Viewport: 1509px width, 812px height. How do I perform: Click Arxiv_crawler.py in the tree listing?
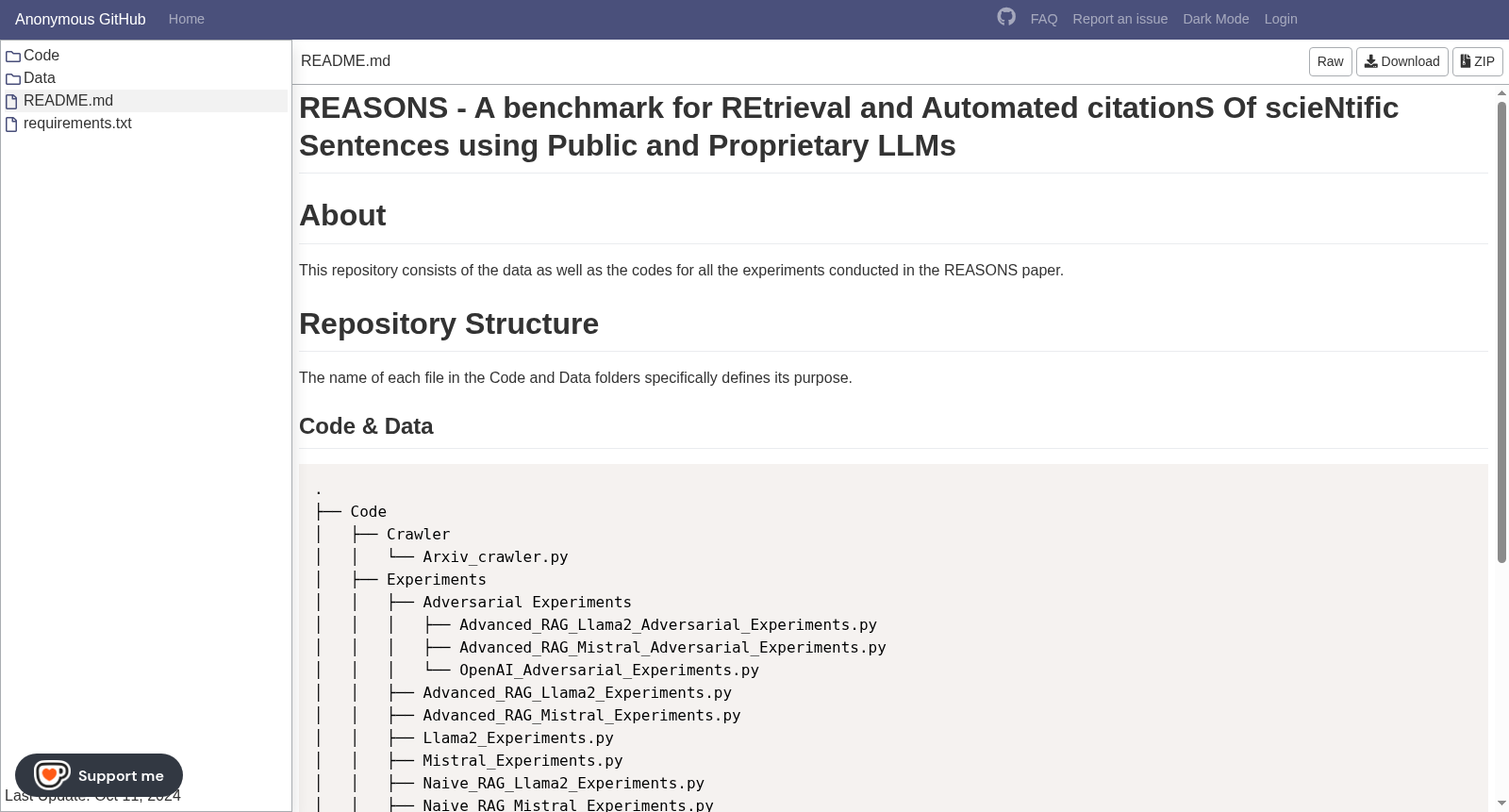(495, 556)
